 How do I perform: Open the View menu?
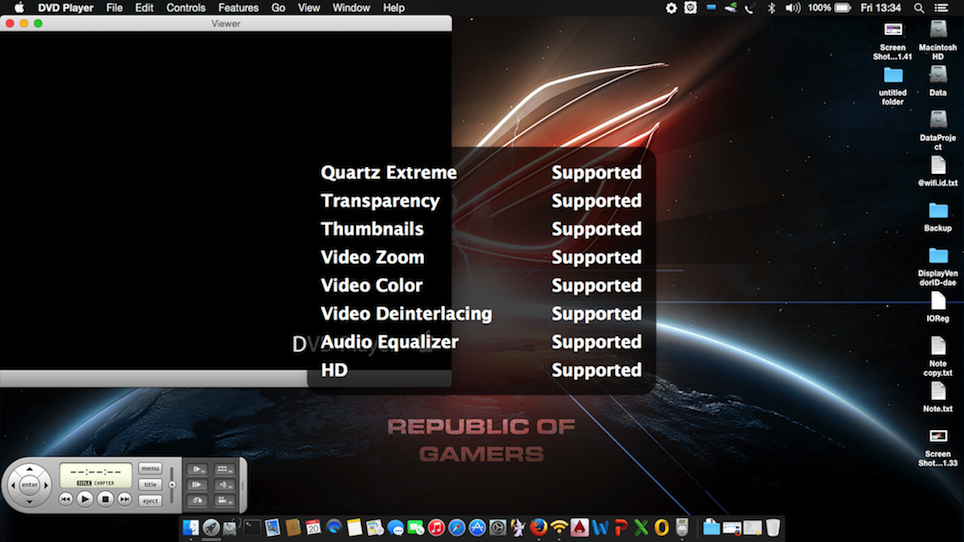click(x=309, y=8)
